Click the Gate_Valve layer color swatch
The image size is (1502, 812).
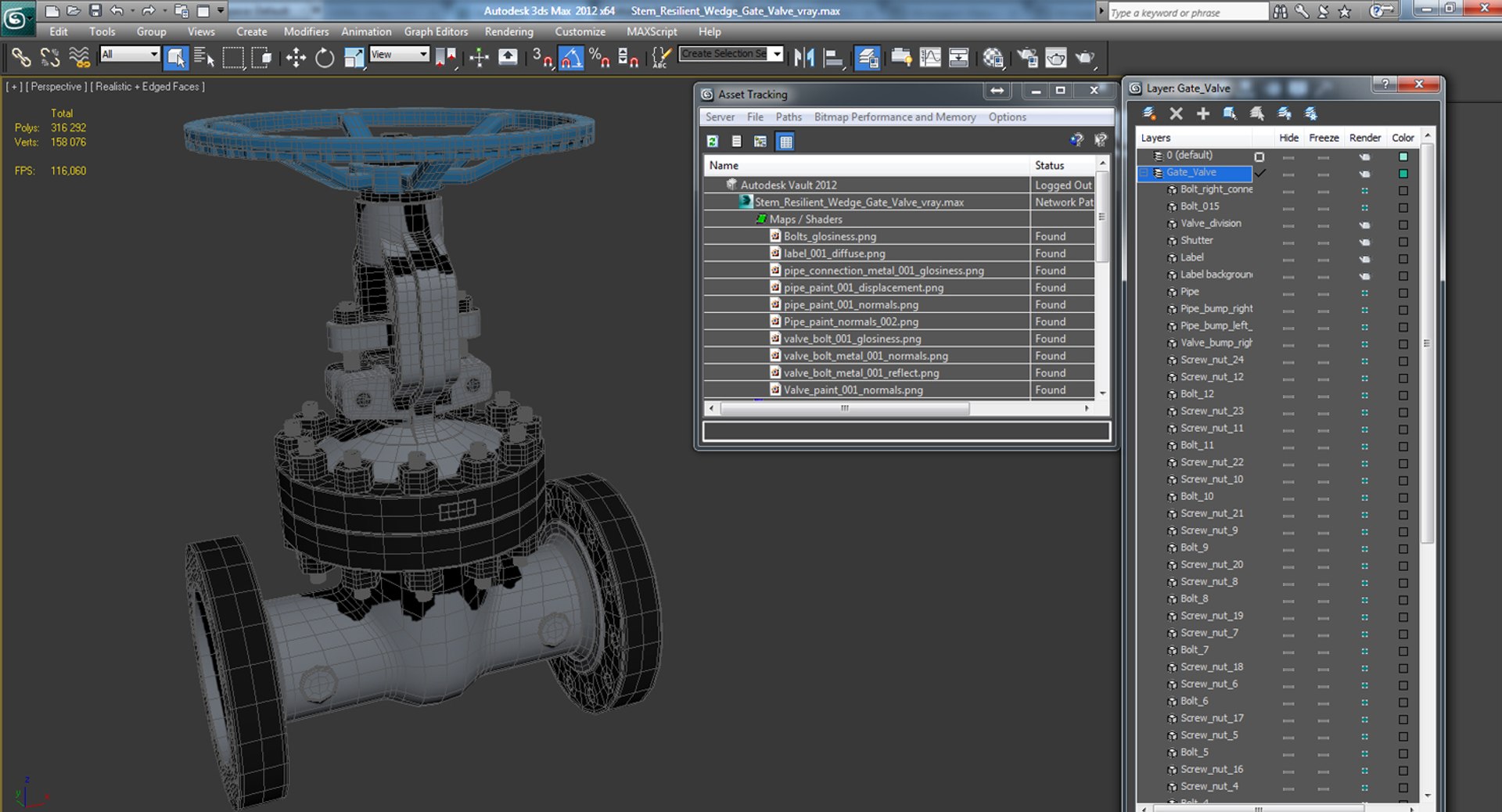1403,174
